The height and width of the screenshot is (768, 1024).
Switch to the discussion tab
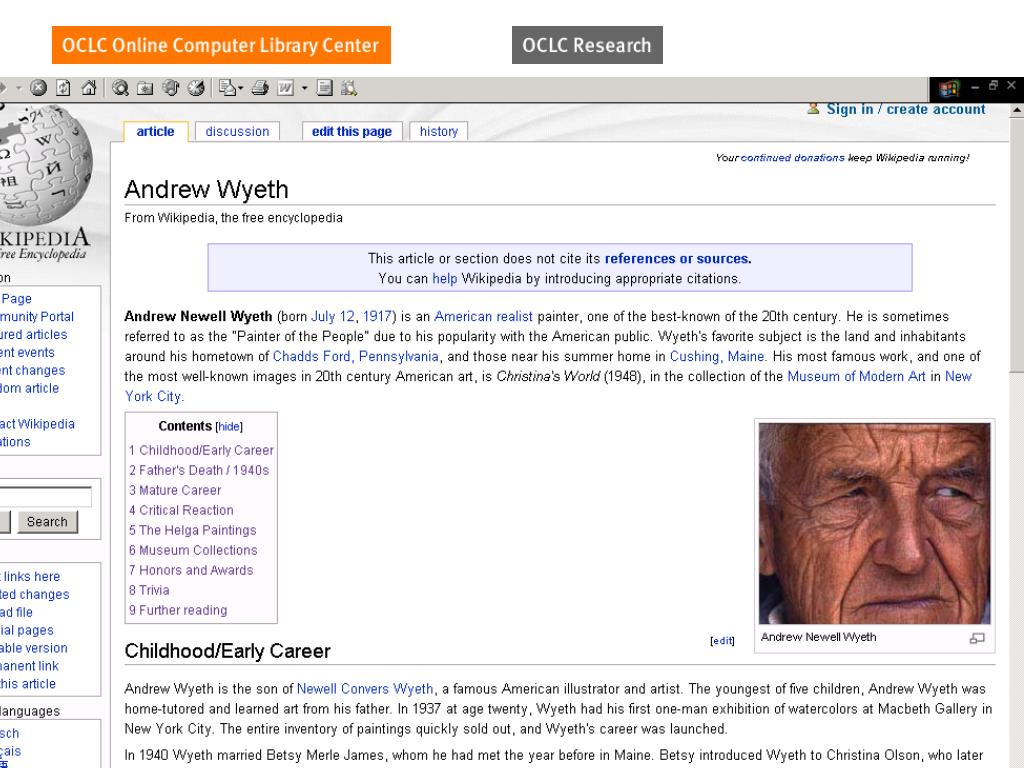point(237,131)
